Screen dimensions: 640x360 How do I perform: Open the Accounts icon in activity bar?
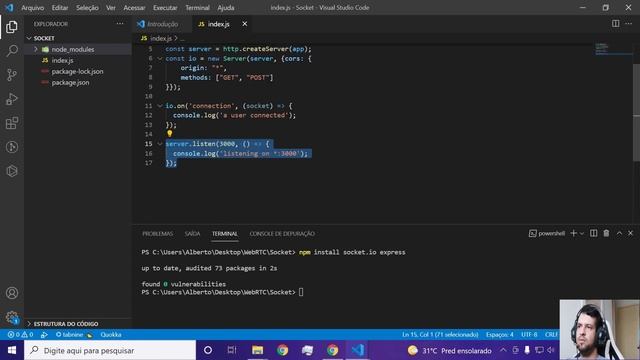click(x=12, y=293)
